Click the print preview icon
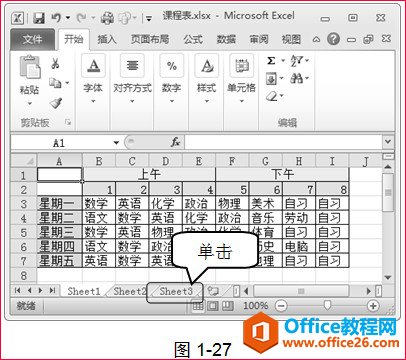This screenshot has width=406, height=360. [125, 18]
